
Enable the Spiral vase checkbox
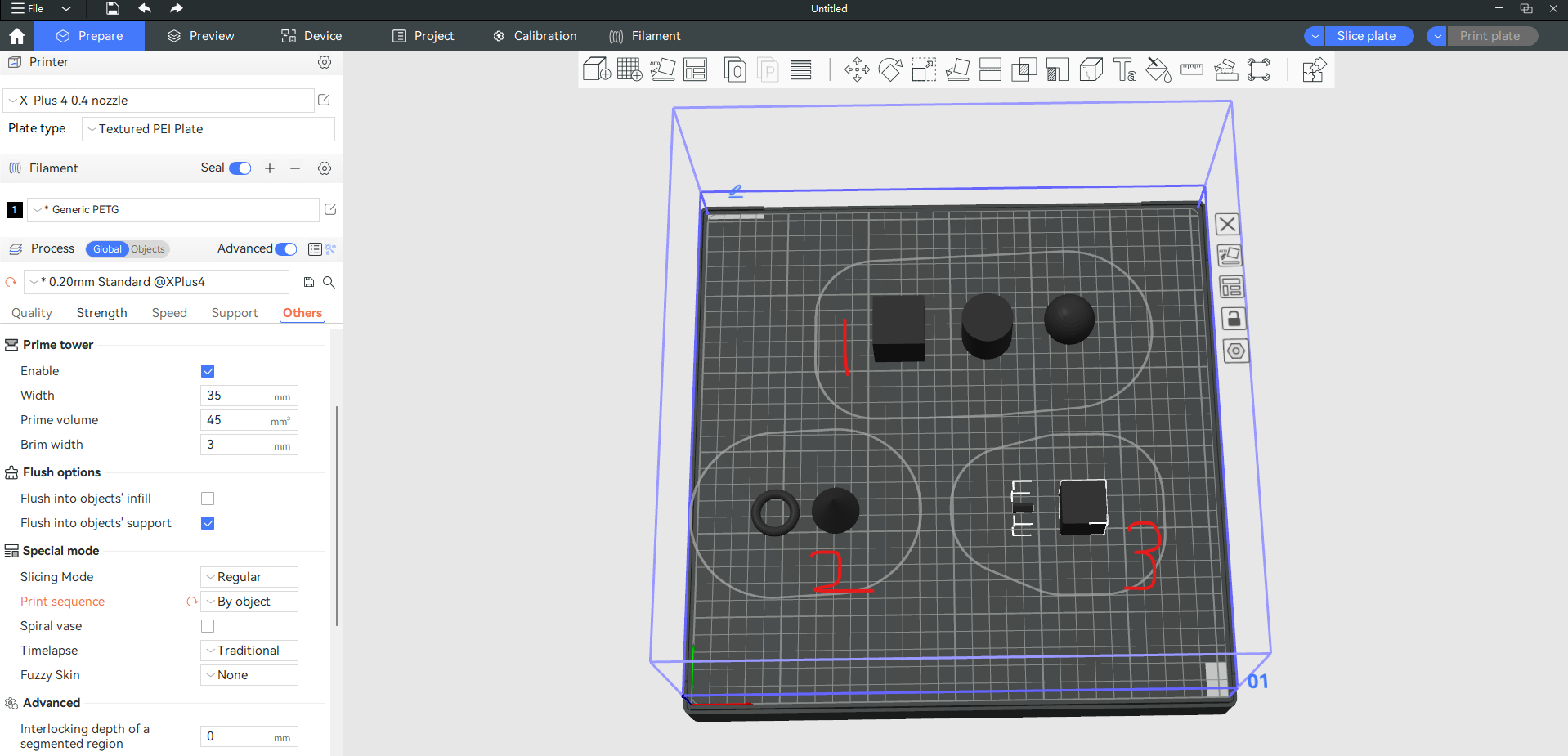pyautogui.click(x=208, y=626)
